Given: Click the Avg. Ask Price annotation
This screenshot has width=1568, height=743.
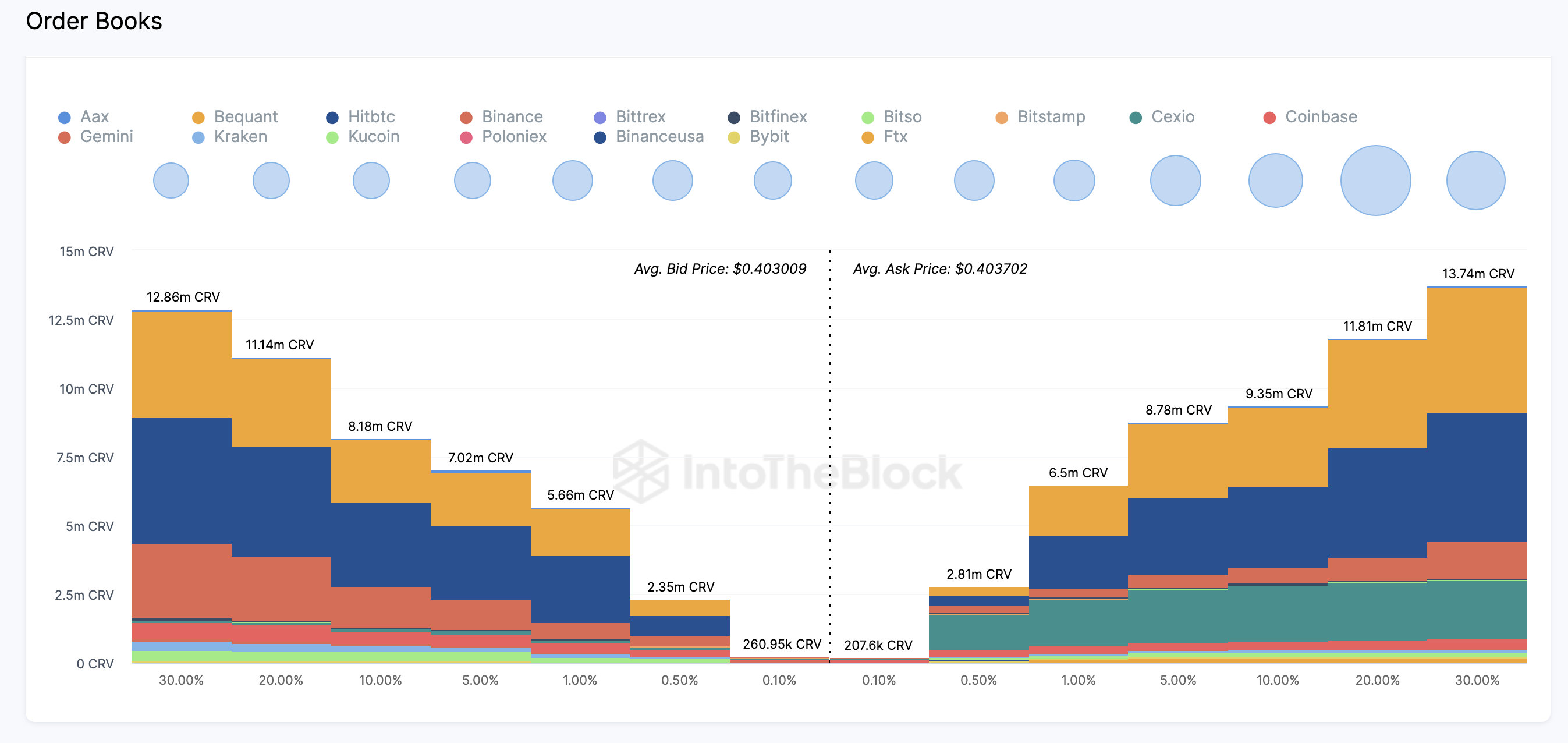Looking at the screenshot, I should (x=939, y=269).
